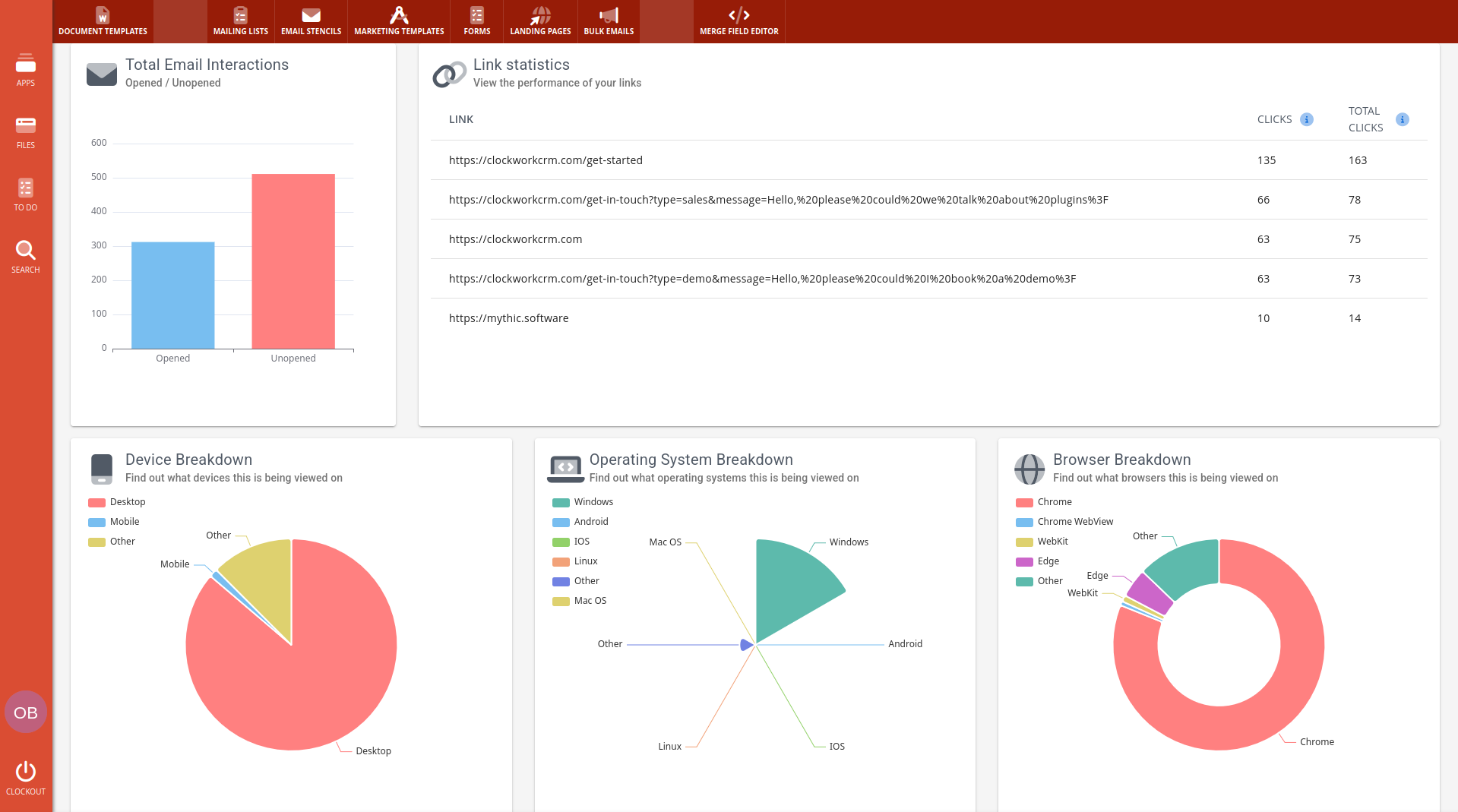Toggle Other legend in OS Breakdown
Image resolution: width=1458 pixels, height=812 pixels.
(576, 581)
